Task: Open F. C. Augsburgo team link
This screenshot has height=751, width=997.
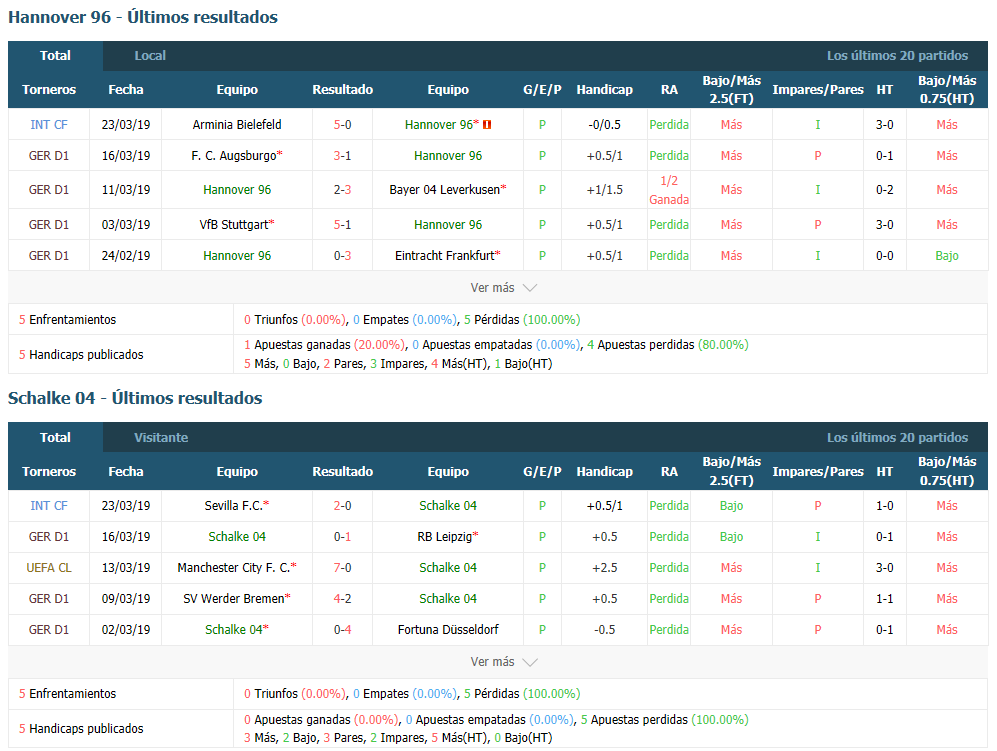Action: click(234, 156)
